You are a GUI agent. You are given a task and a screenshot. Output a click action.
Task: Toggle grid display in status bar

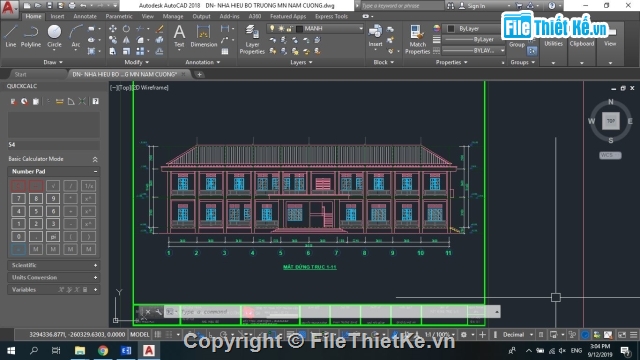pos(158,334)
